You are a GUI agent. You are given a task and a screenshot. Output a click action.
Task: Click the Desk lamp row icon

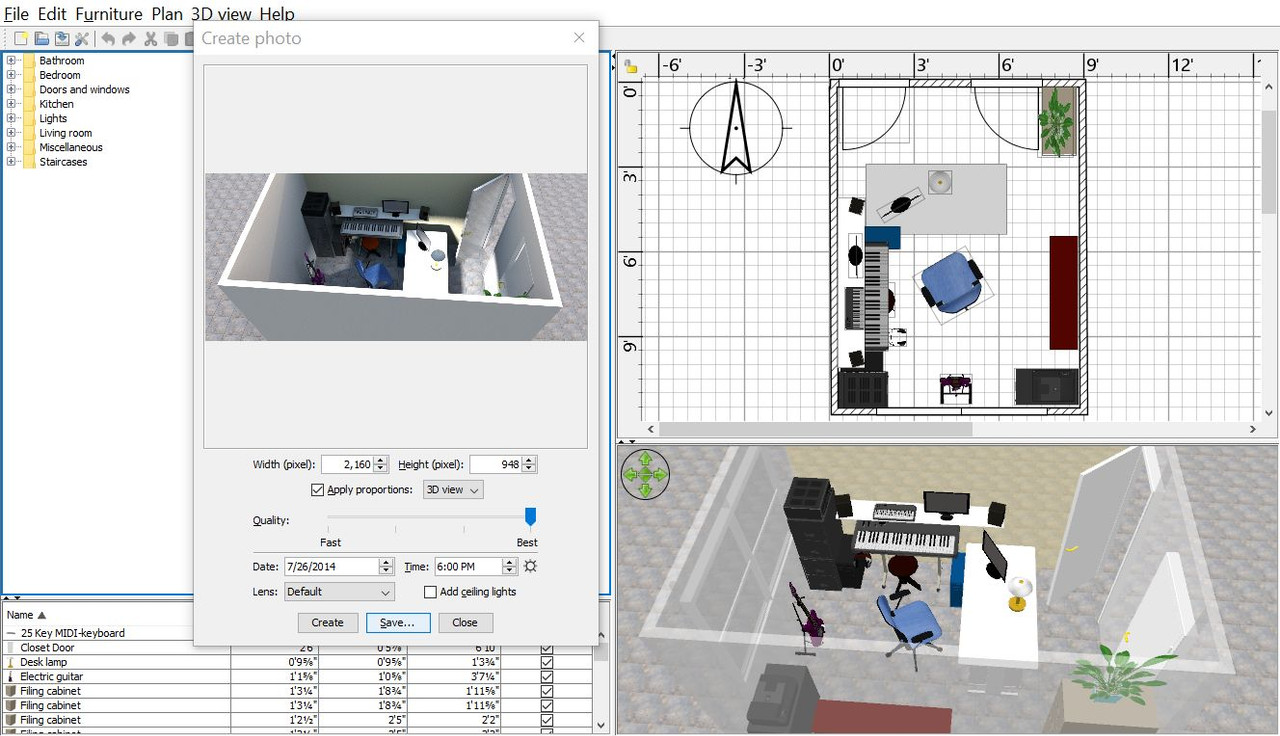tap(11, 662)
